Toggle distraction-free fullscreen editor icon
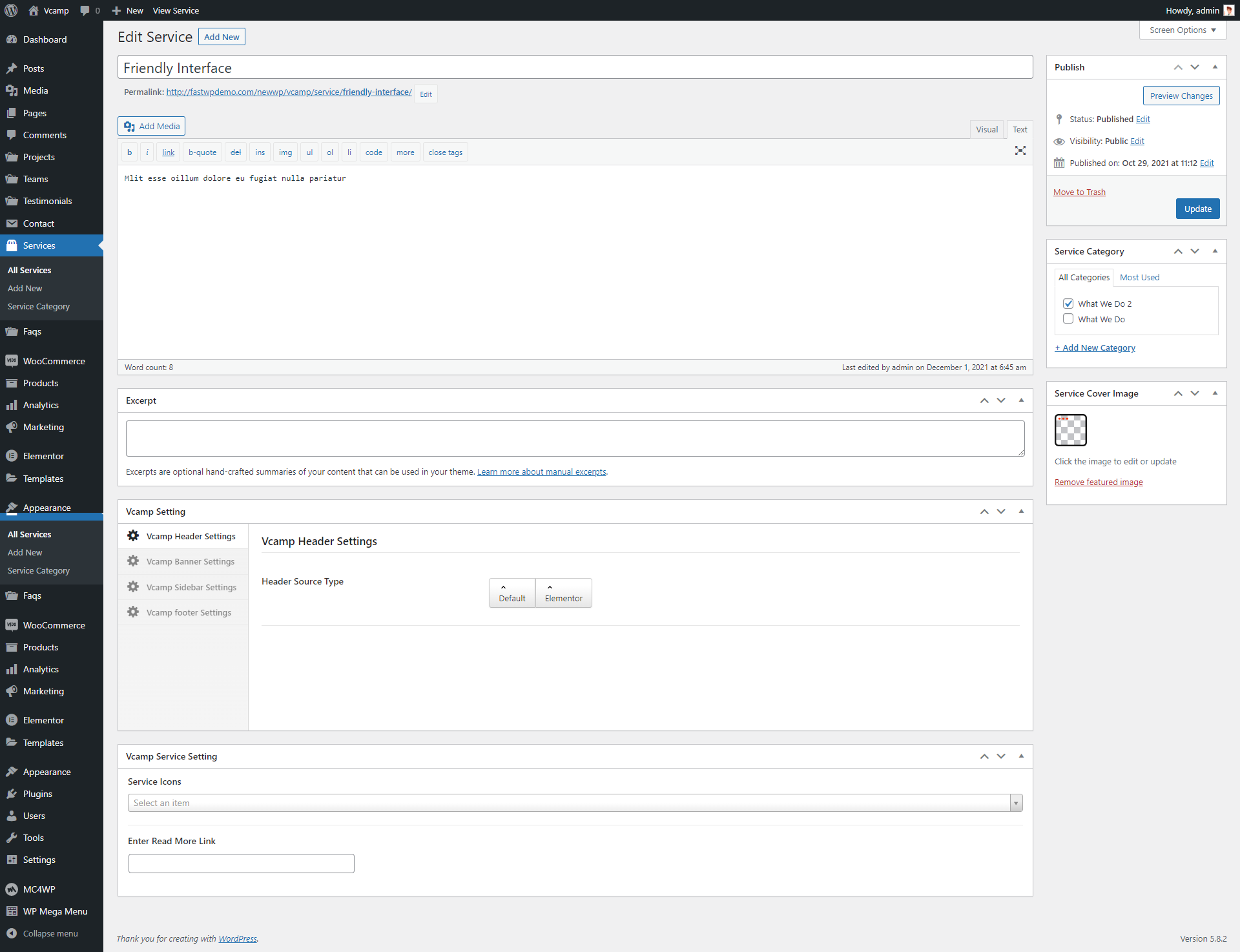This screenshot has width=1240, height=952. pyautogui.click(x=1020, y=150)
